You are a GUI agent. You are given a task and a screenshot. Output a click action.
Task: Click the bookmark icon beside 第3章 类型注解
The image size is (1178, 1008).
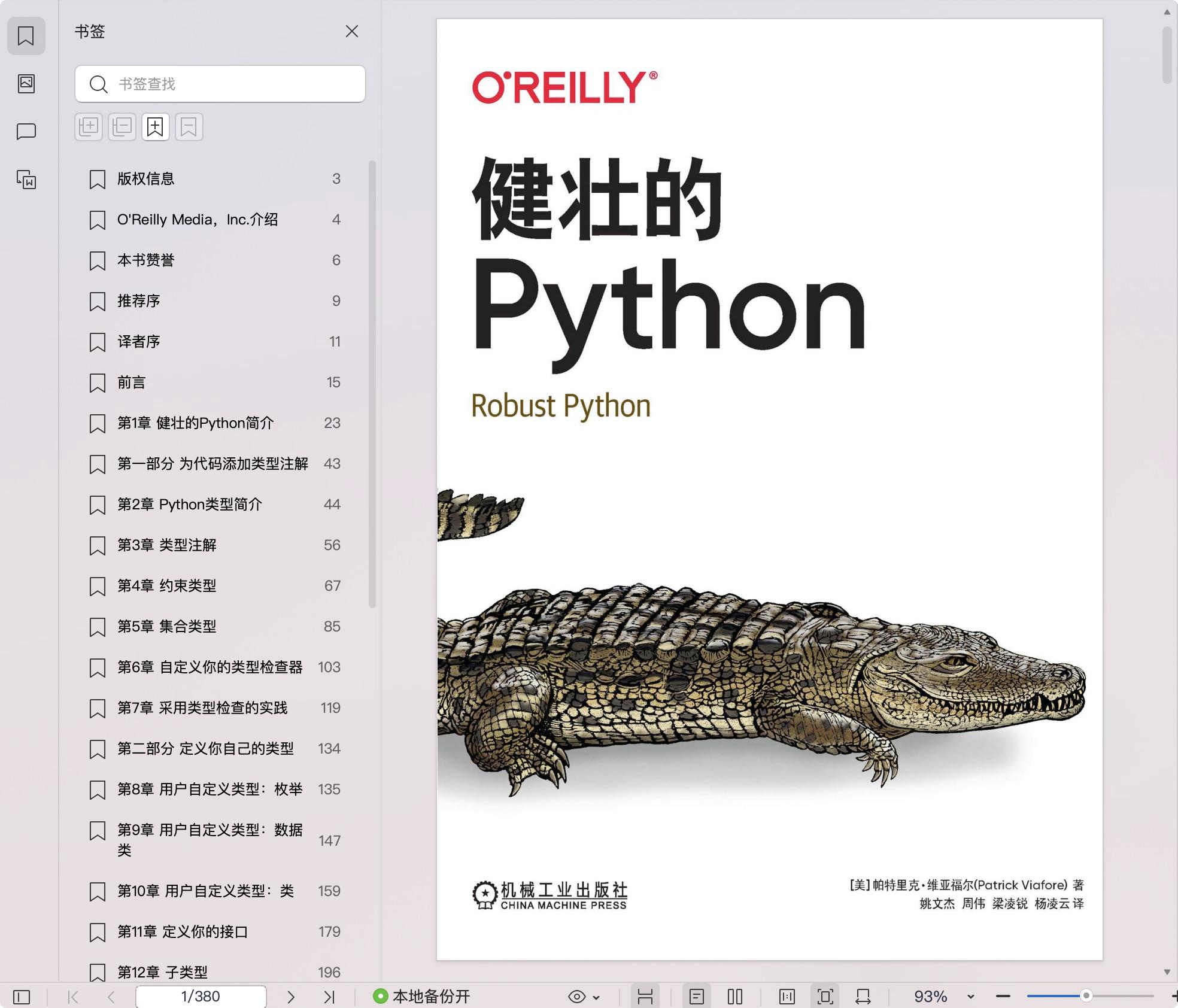pos(98,545)
